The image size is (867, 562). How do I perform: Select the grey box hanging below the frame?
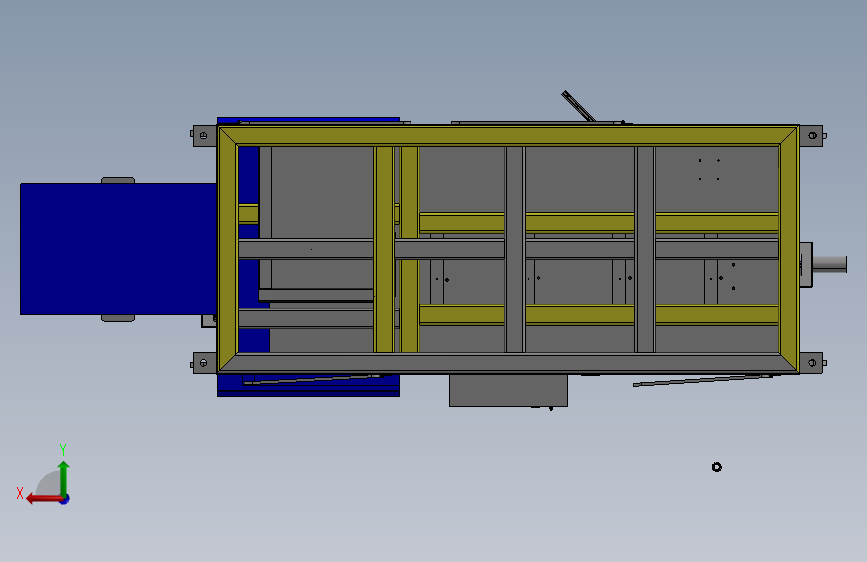tap(508, 391)
